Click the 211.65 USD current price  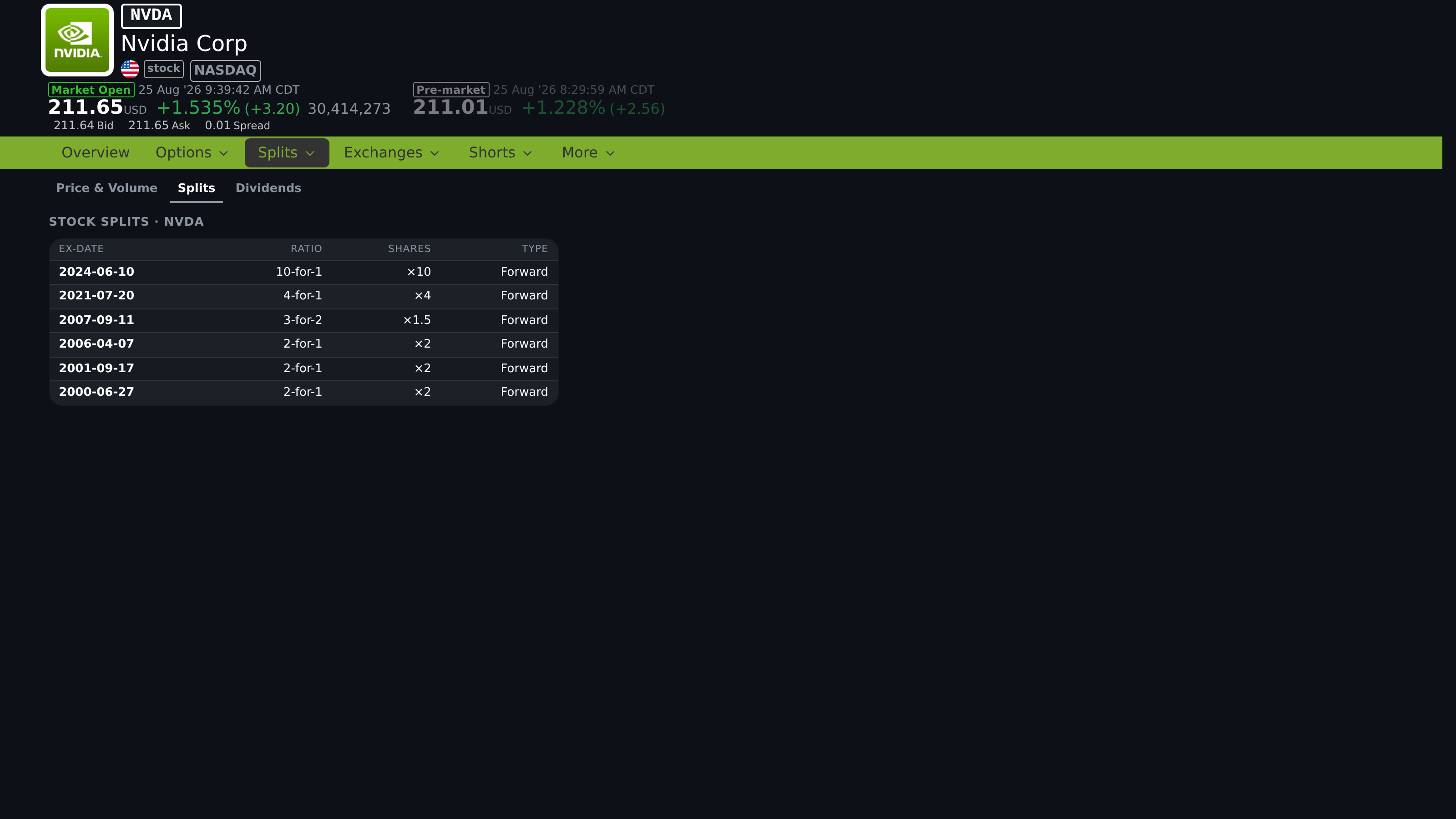pos(97,107)
